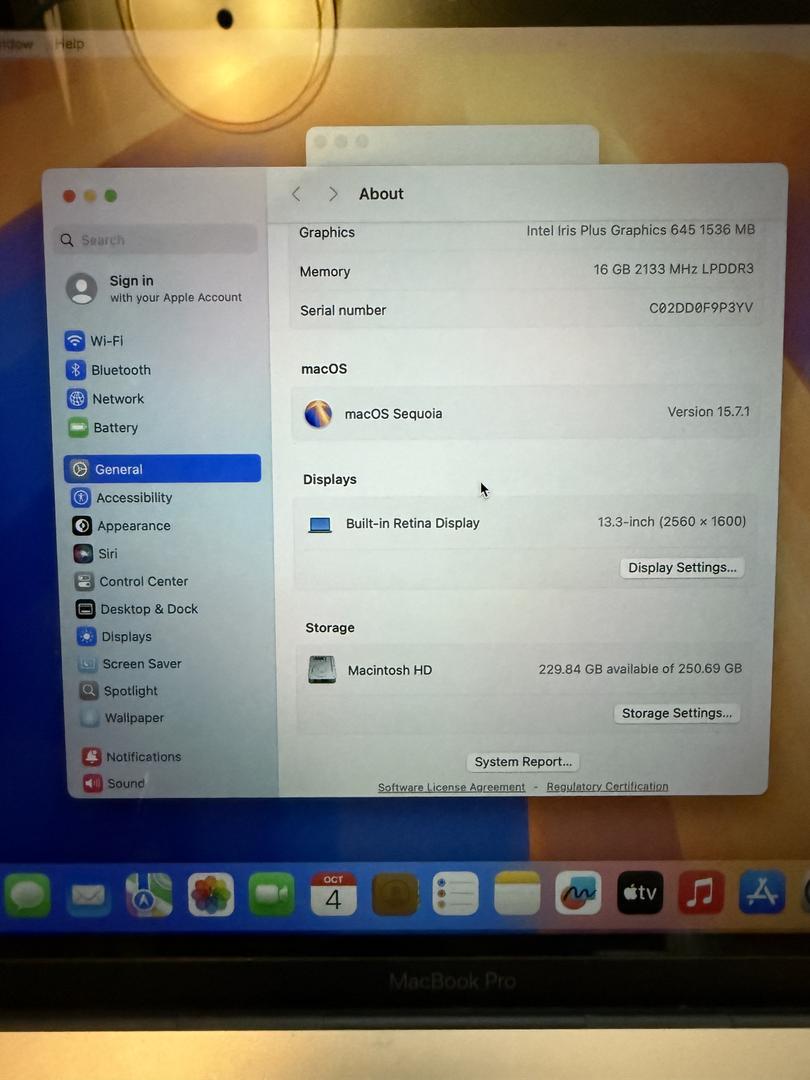Click 229.84 GB available of 250.69 GB
810x1080 pixels.
coord(640,669)
